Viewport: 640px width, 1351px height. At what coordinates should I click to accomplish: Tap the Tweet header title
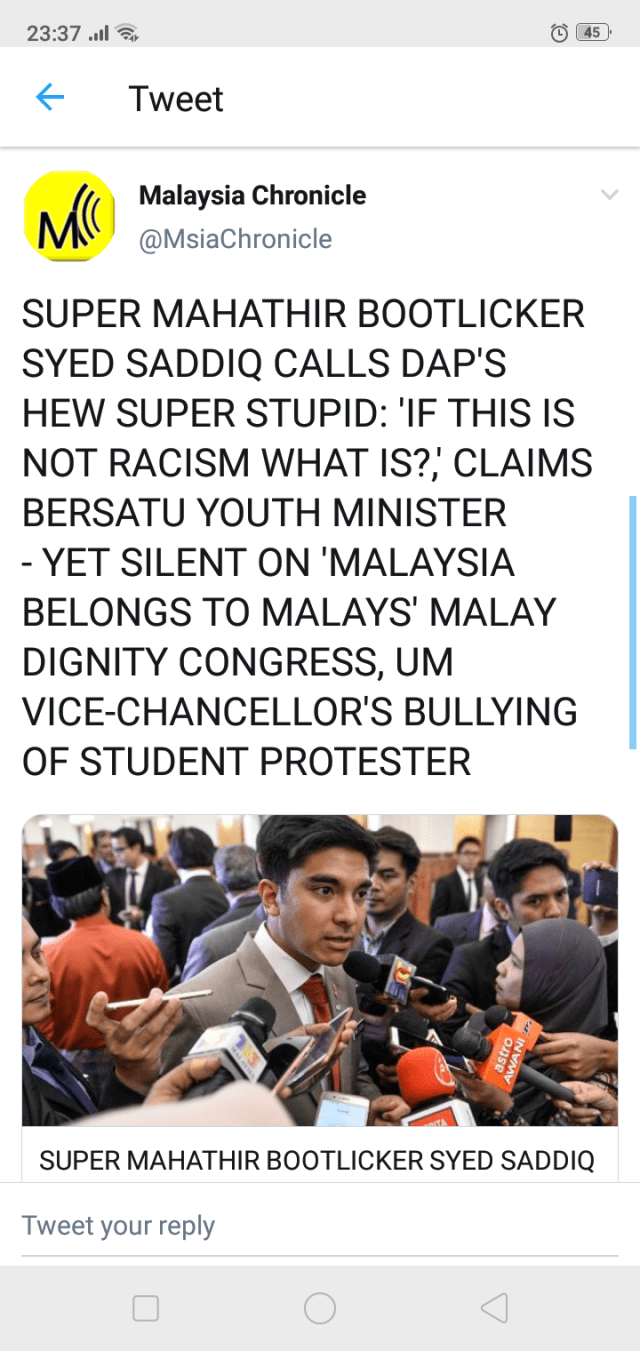click(x=176, y=99)
